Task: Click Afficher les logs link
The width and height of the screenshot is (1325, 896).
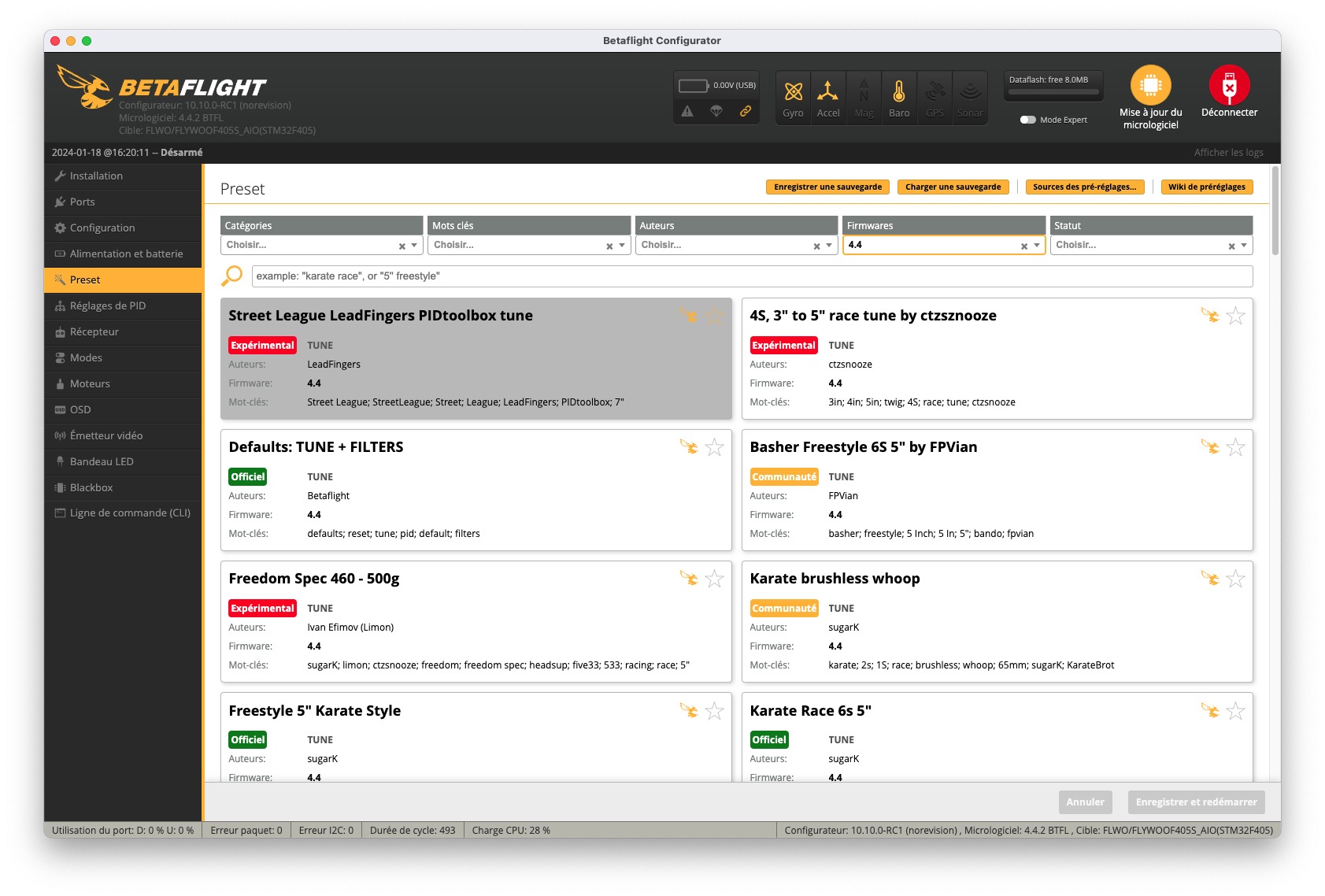Action: pyautogui.click(x=1228, y=153)
